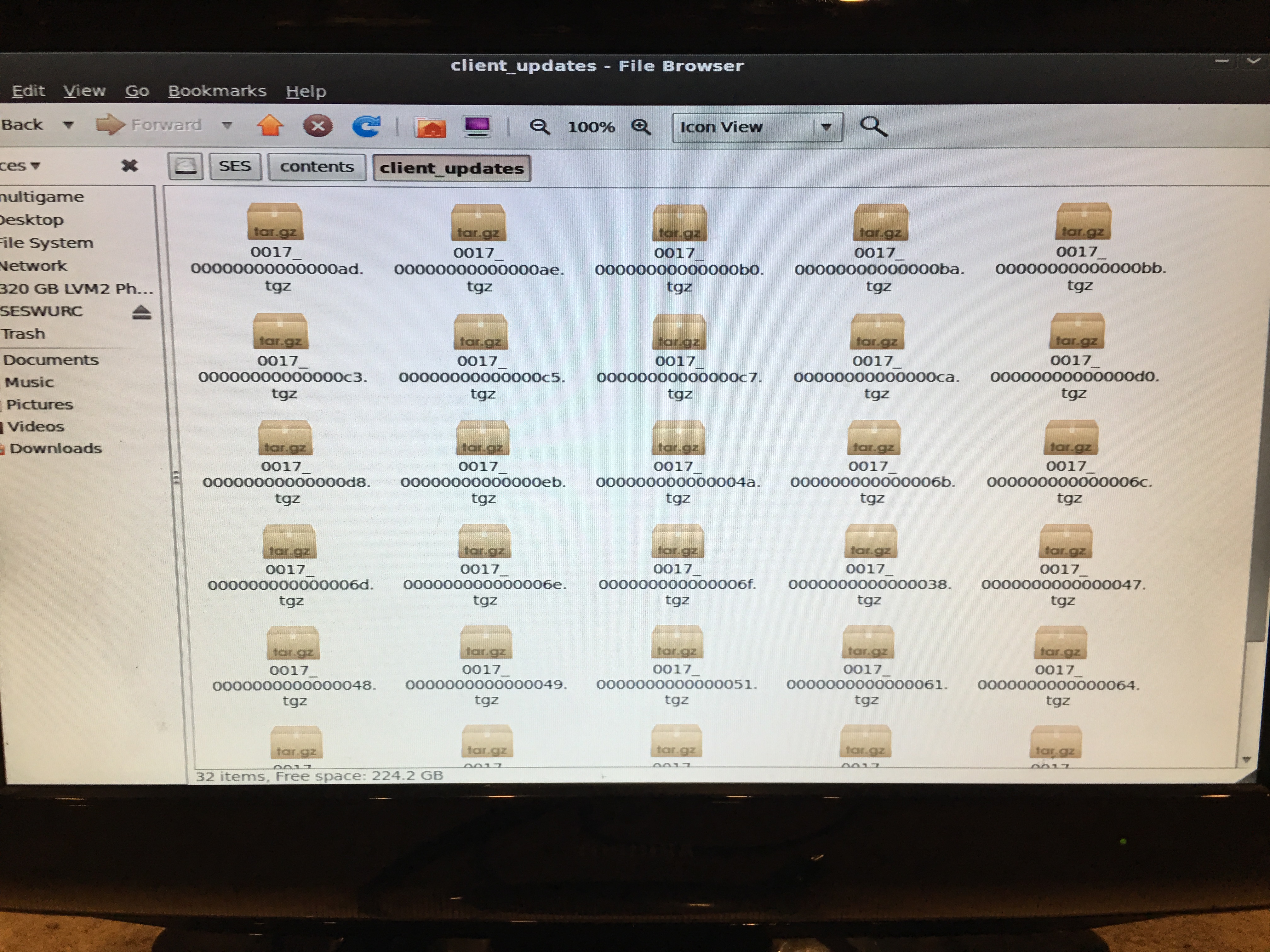Select file 0017_00000000000000c5.tgz
The image size is (1270, 952).
482,357
